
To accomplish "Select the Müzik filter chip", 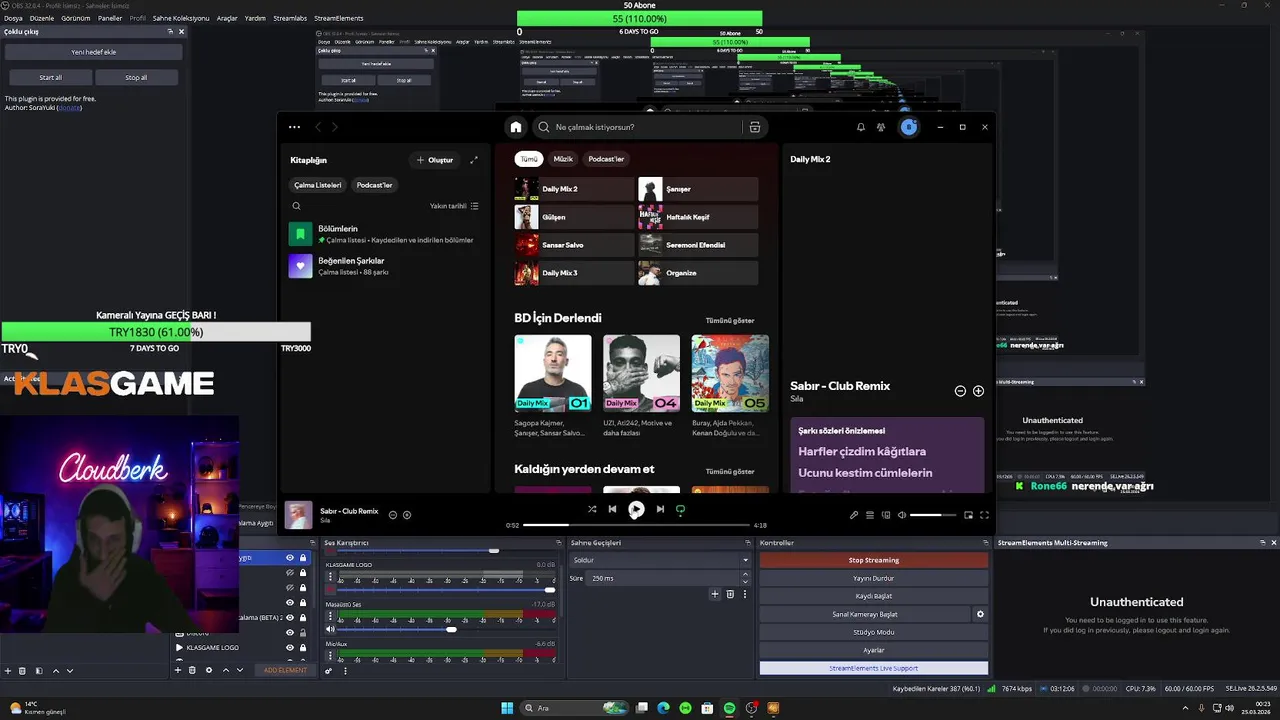I will [563, 159].
